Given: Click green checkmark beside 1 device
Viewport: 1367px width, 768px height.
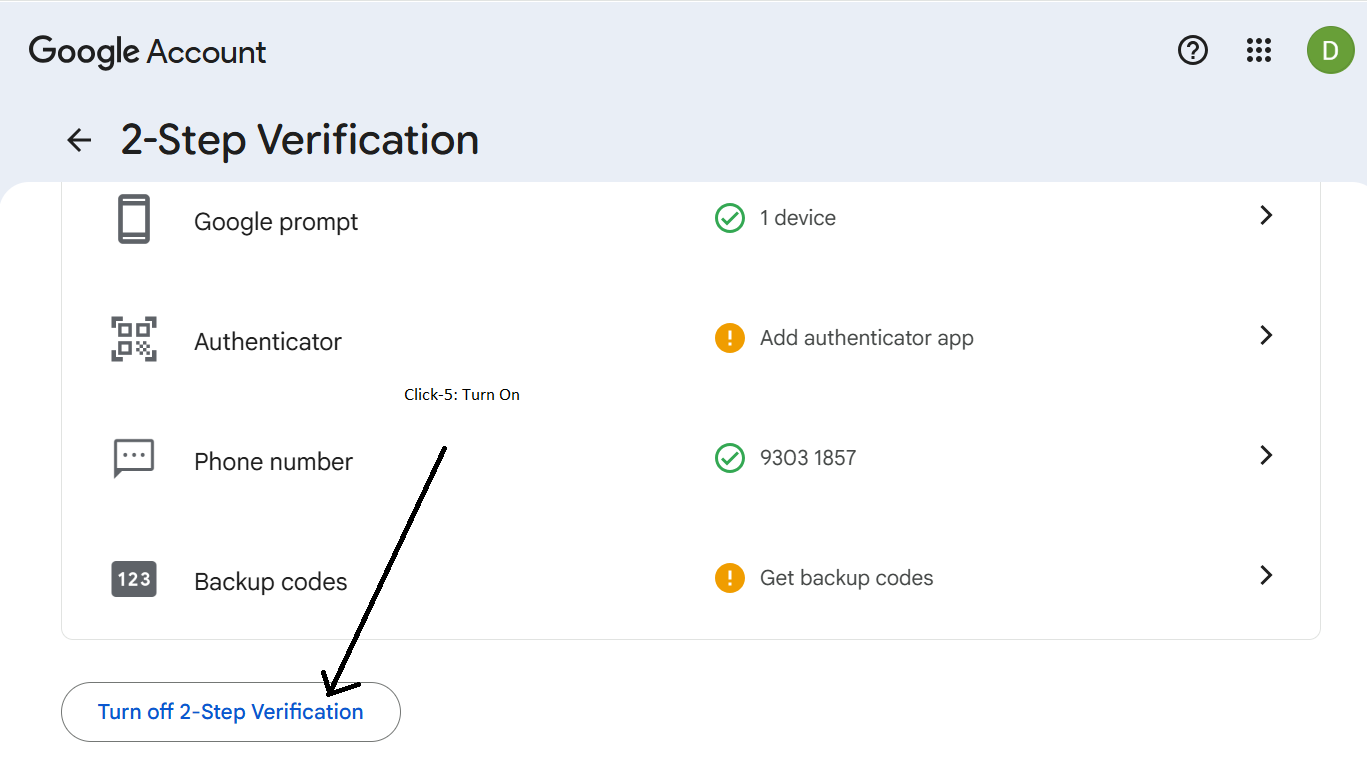Looking at the screenshot, I should pyautogui.click(x=730, y=218).
